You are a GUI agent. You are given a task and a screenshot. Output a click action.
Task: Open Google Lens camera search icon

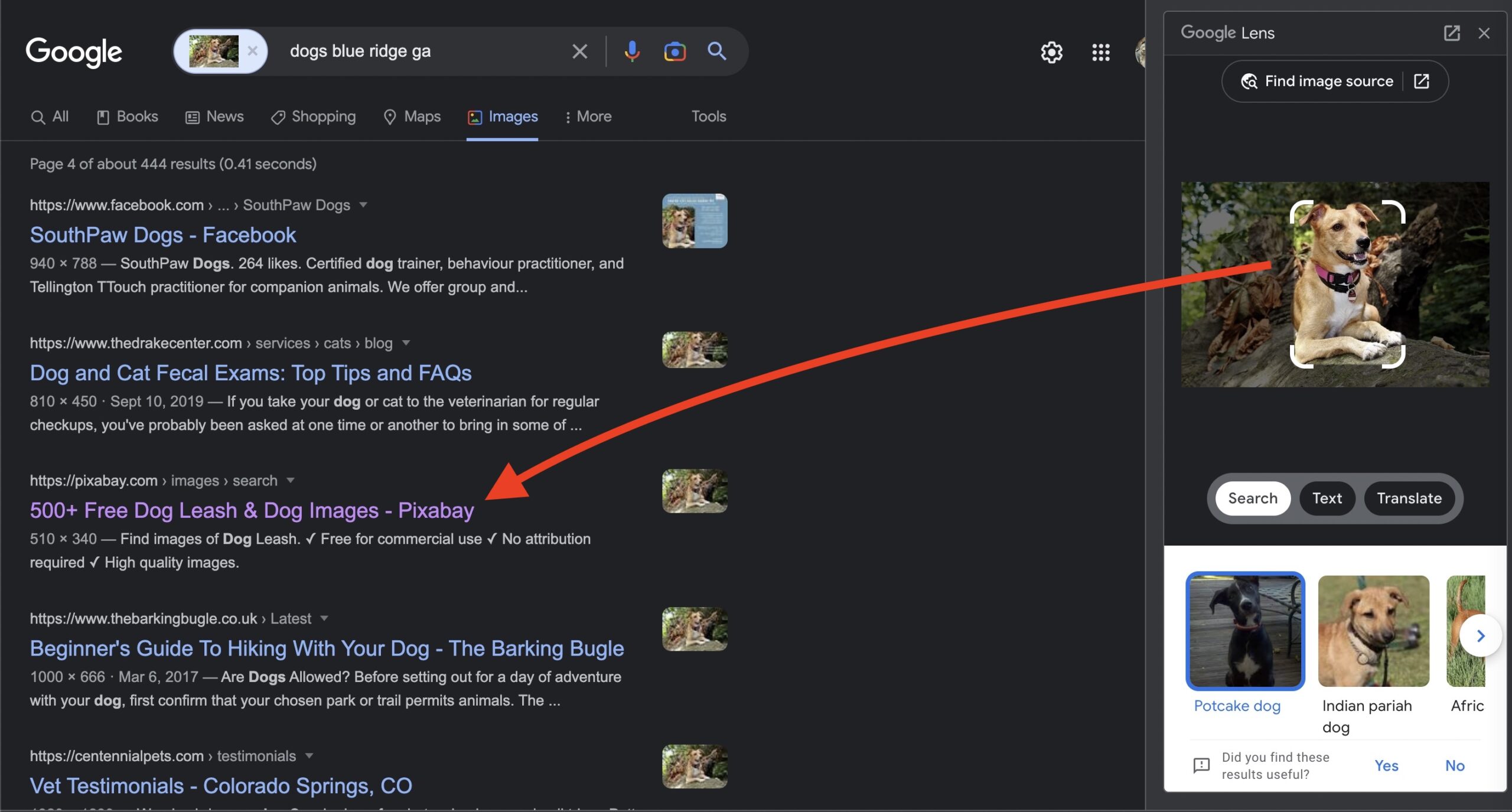click(674, 51)
